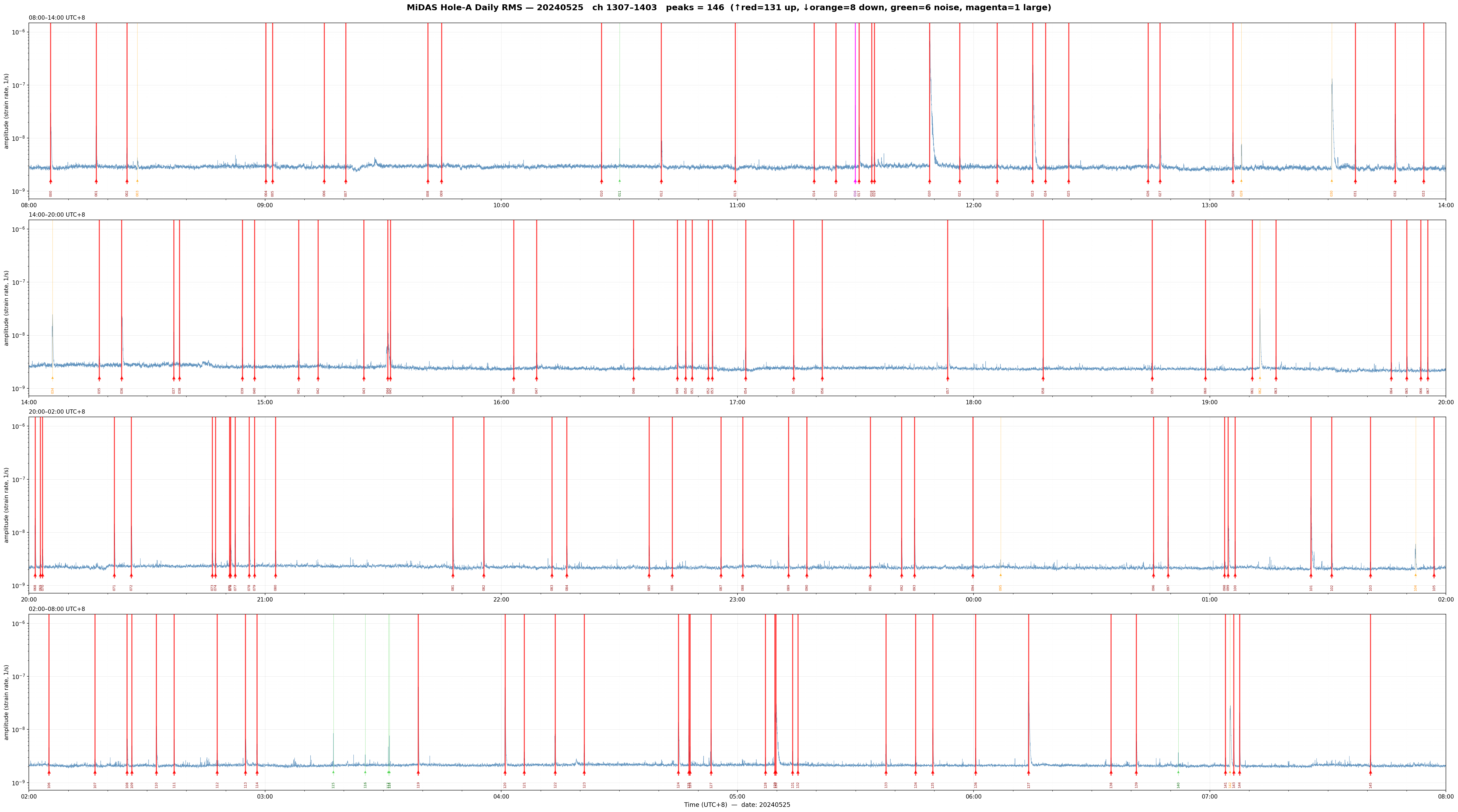Click the red peak marker labeled 006
Screen dimensions: 1458x812
click(324, 181)
